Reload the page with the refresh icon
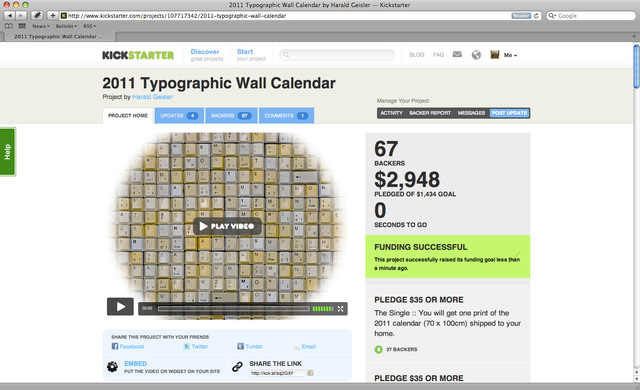 536,16
